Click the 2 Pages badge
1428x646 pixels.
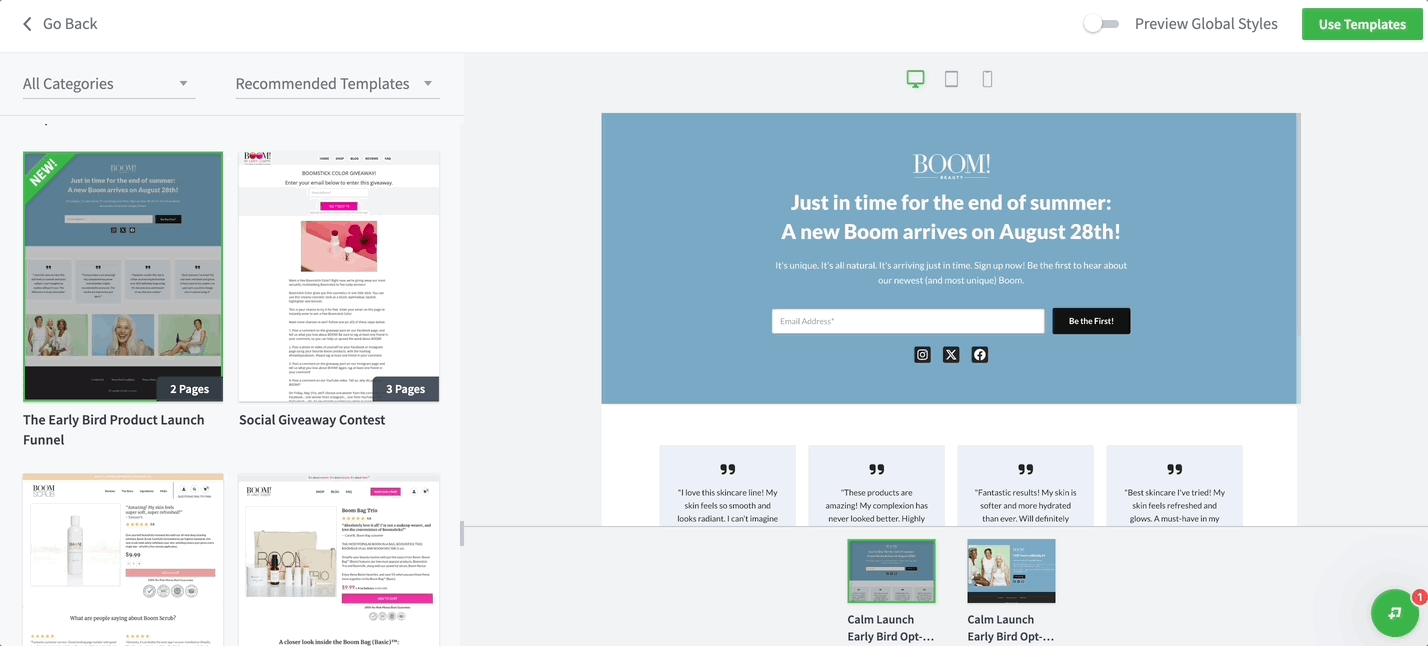point(189,389)
